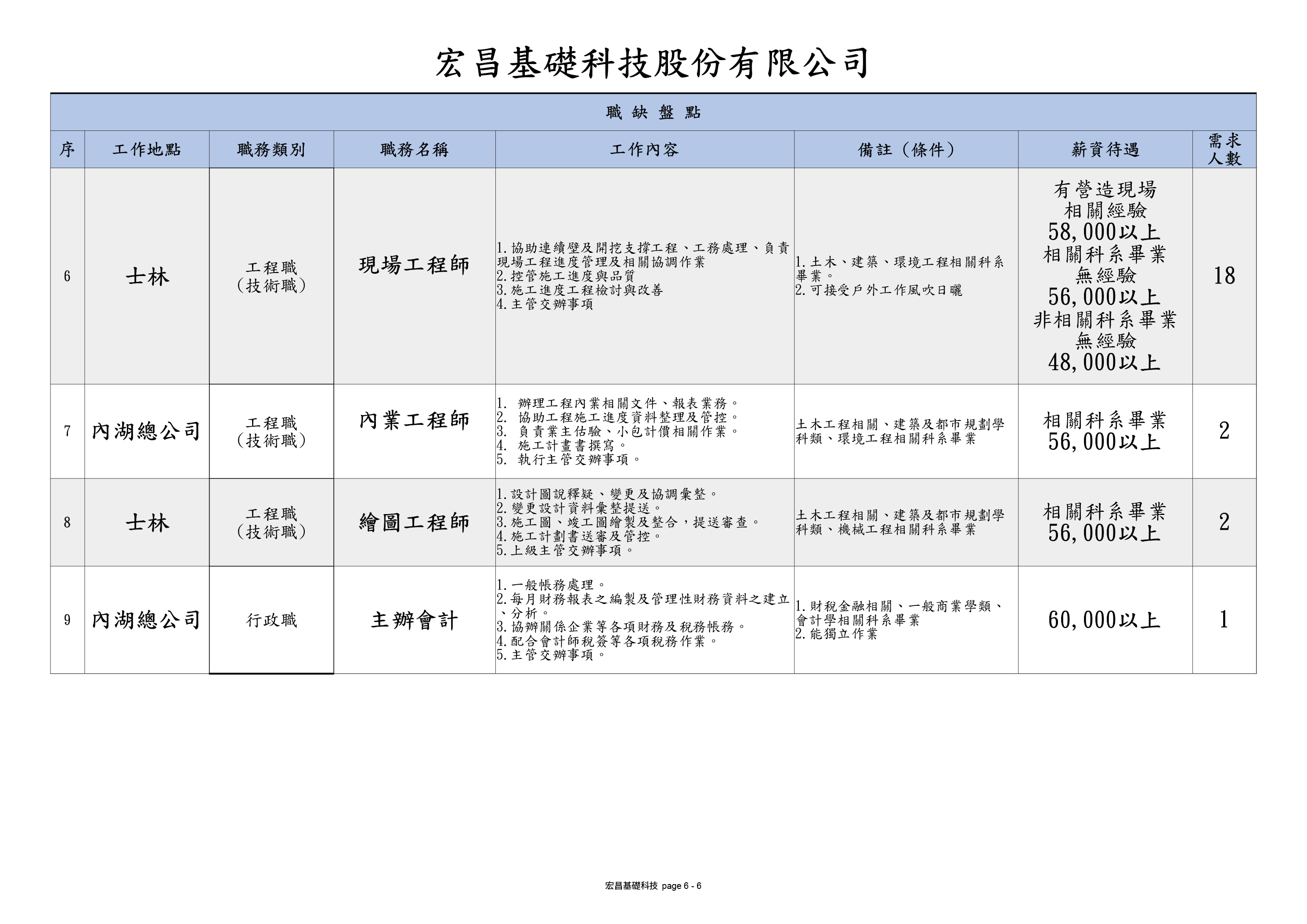Click headcount 18

tap(1224, 276)
